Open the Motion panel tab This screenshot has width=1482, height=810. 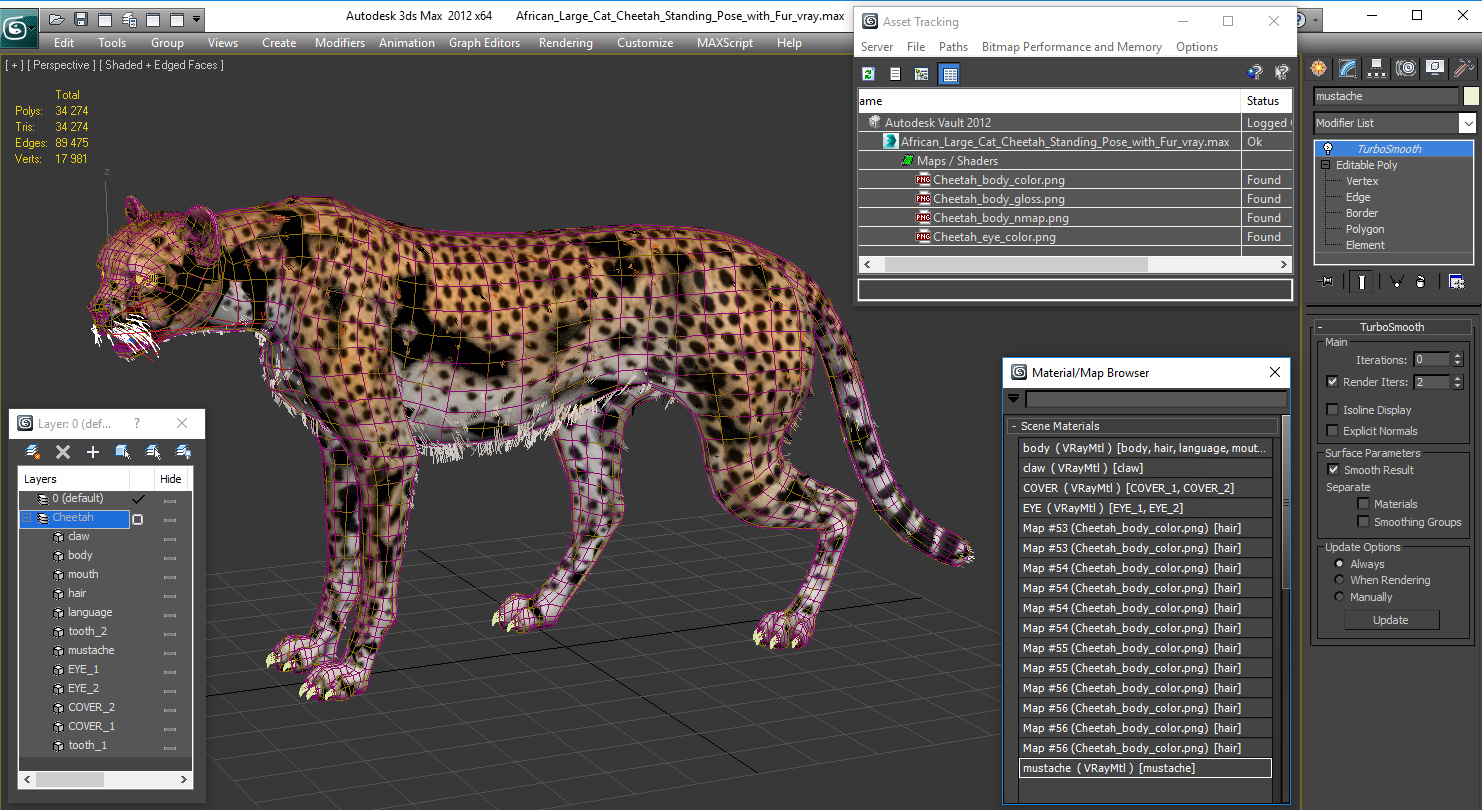(1406, 68)
